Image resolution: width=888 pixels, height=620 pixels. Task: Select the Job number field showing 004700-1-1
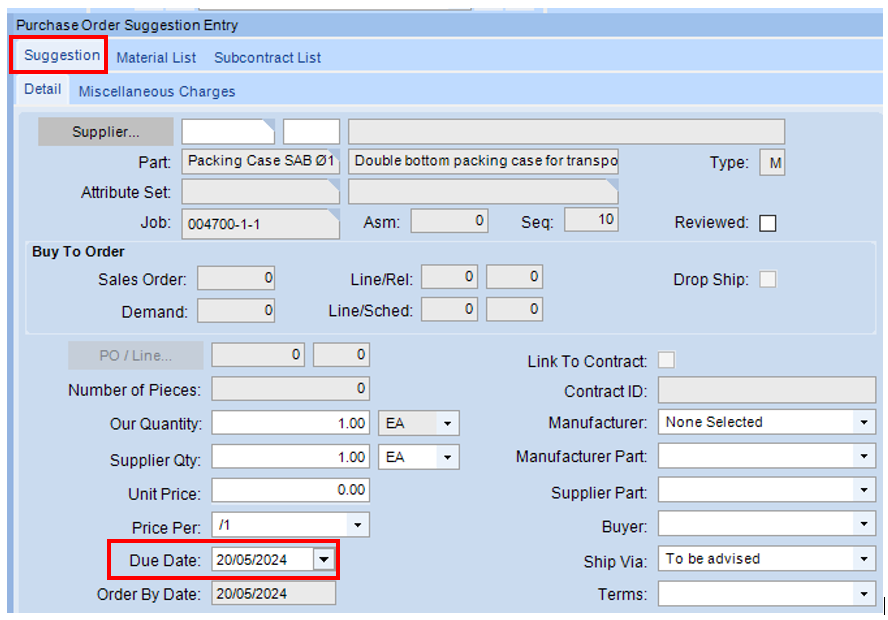click(x=260, y=224)
